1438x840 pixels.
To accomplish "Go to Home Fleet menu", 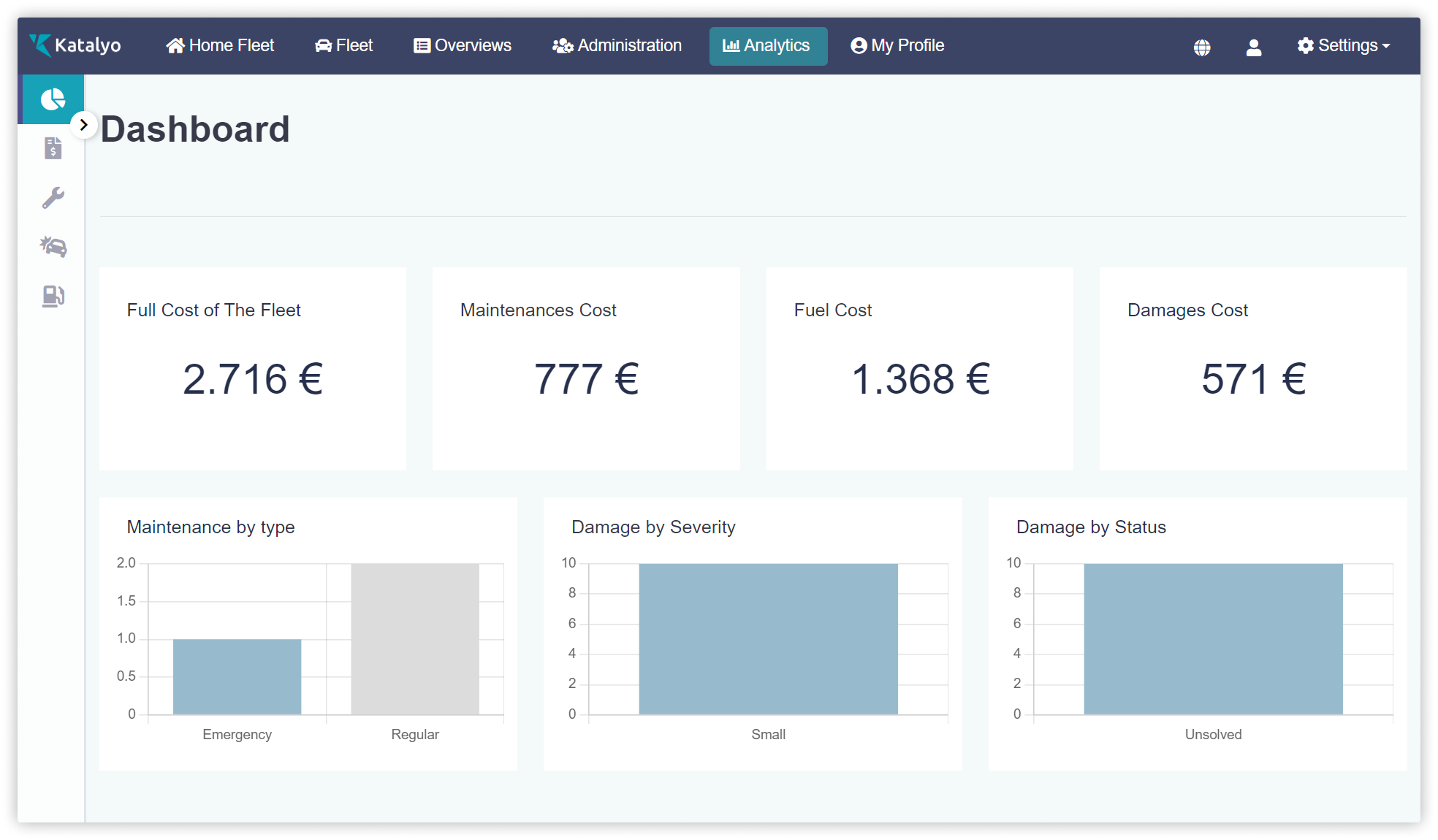I will [220, 45].
